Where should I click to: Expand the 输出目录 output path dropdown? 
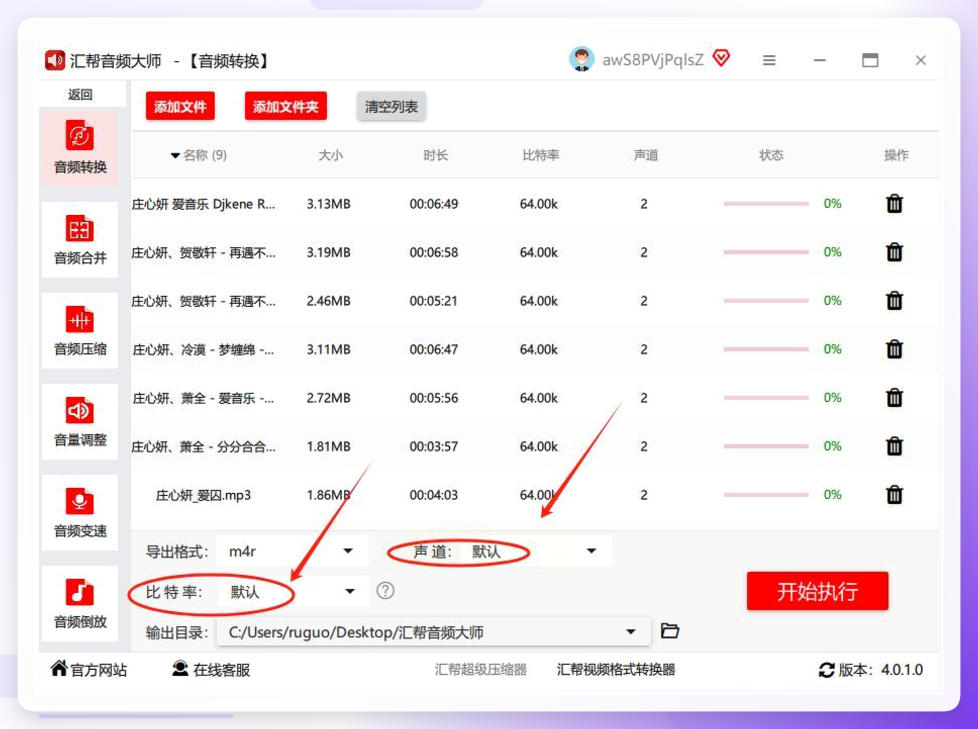tap(631, 632)
